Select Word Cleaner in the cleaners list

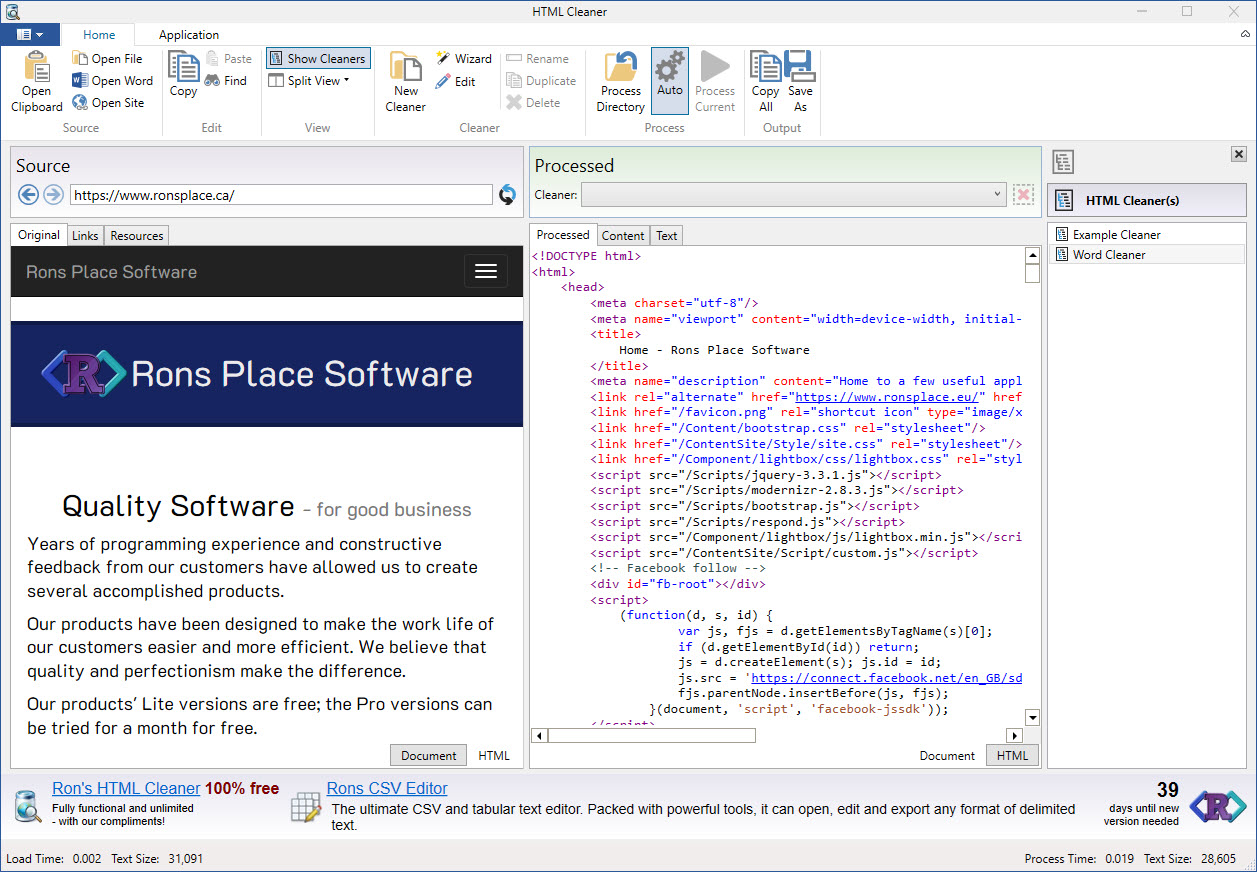click(x=1109, y=255)
